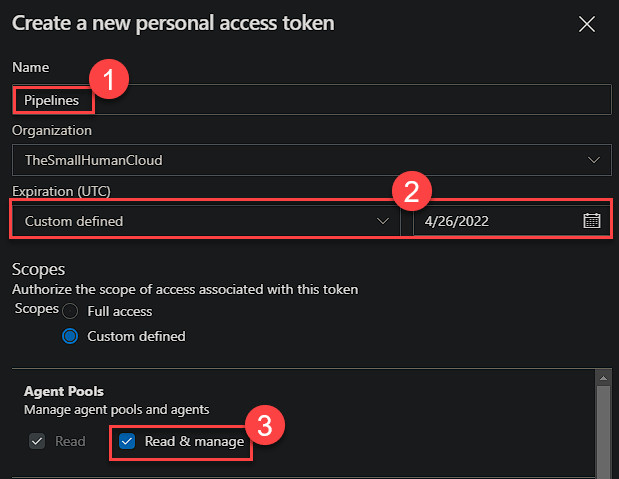Open the calendar date picker icon

(591, 221)
